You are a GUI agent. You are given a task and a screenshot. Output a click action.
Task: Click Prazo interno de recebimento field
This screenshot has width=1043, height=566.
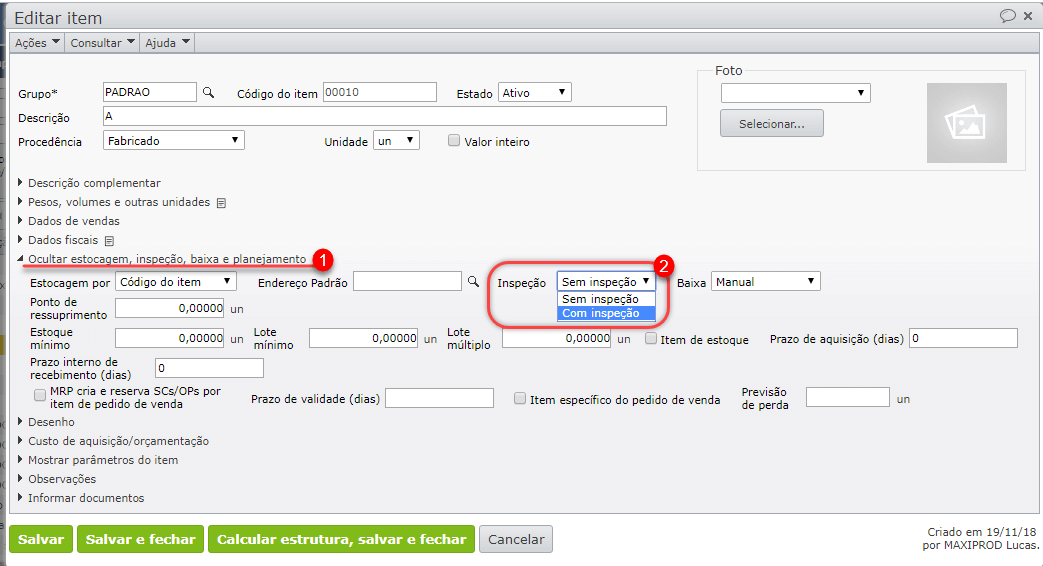210,368
